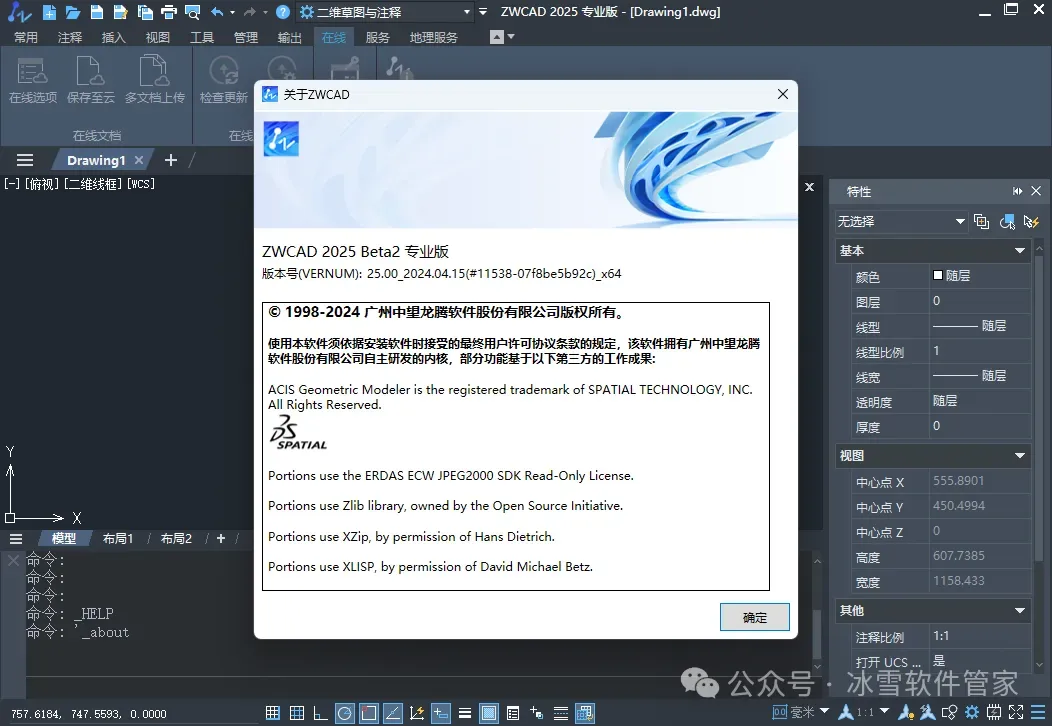The height and width of the screenshot is (726, 1052).
Task: Open the 无选择 selection dropdown in 特性 panel
Action: click(x=900, y=221)
